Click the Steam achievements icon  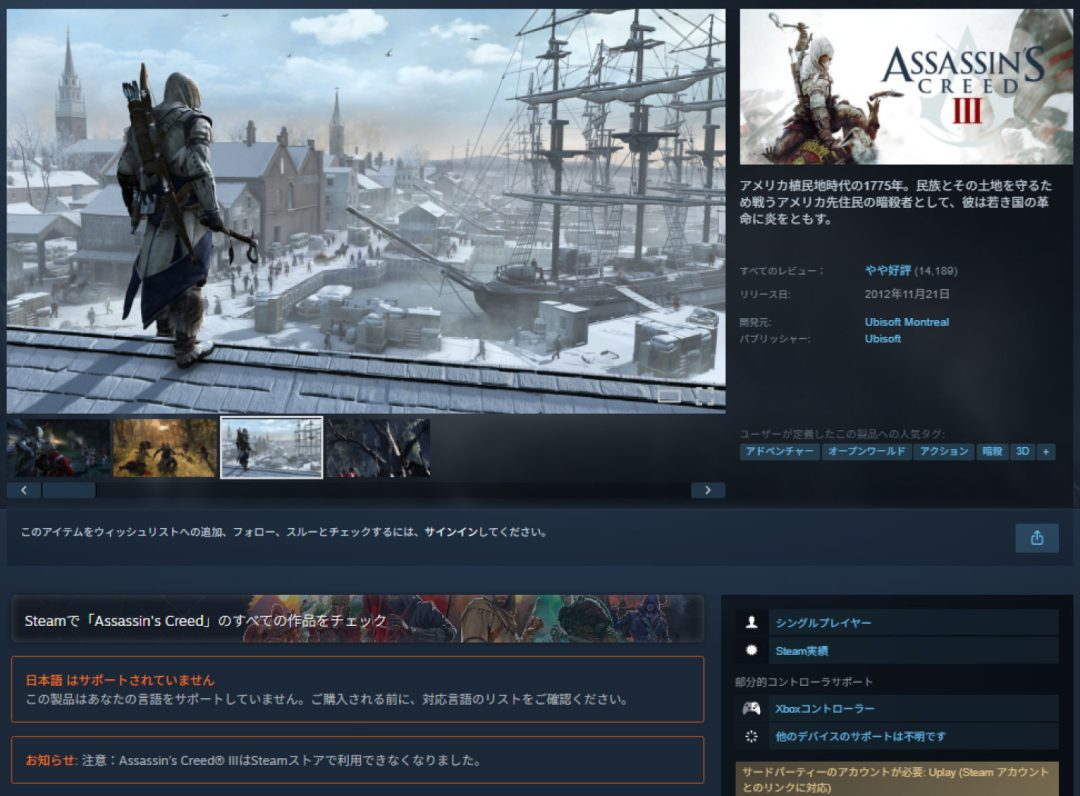point(751,651)
